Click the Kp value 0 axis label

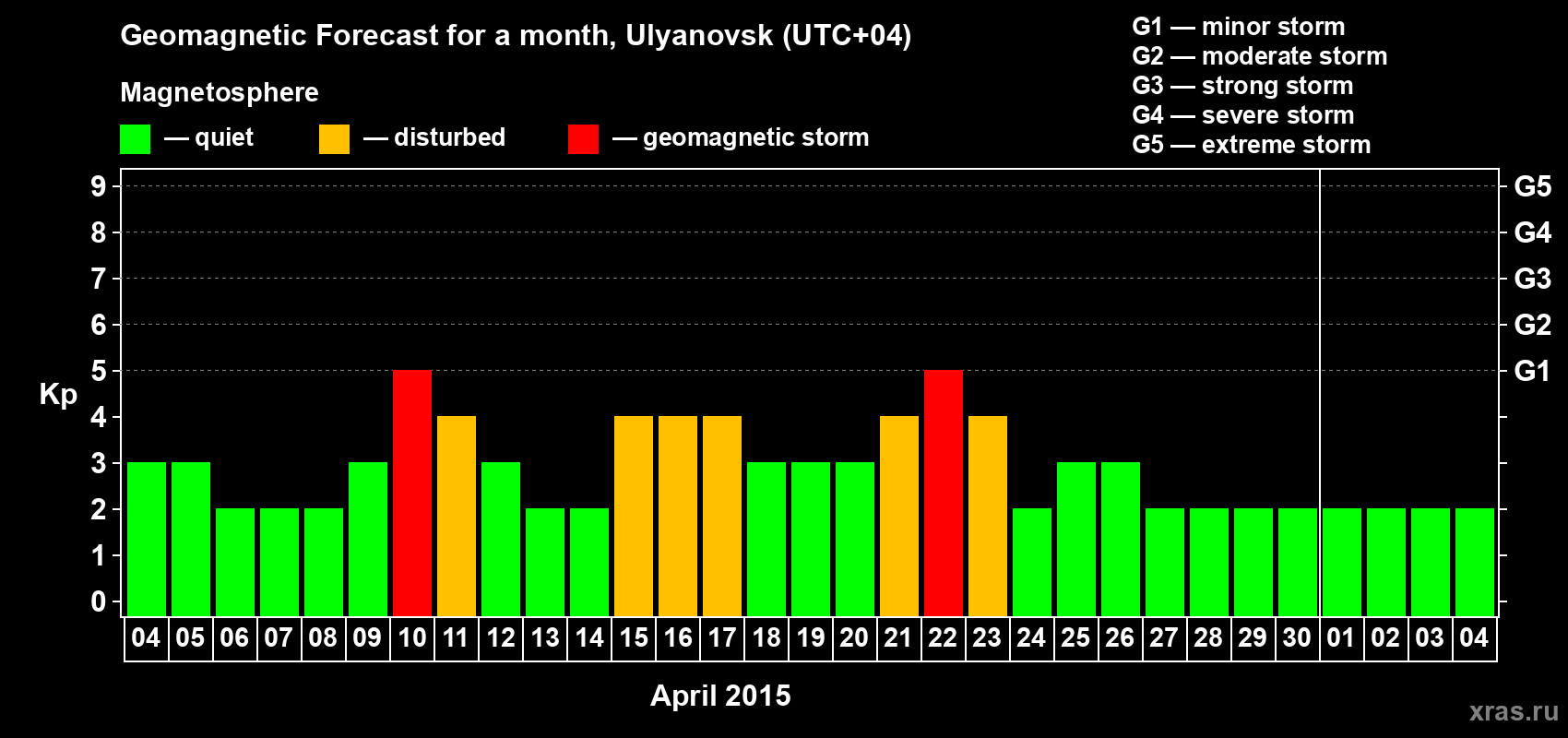(x=99, y=601)
